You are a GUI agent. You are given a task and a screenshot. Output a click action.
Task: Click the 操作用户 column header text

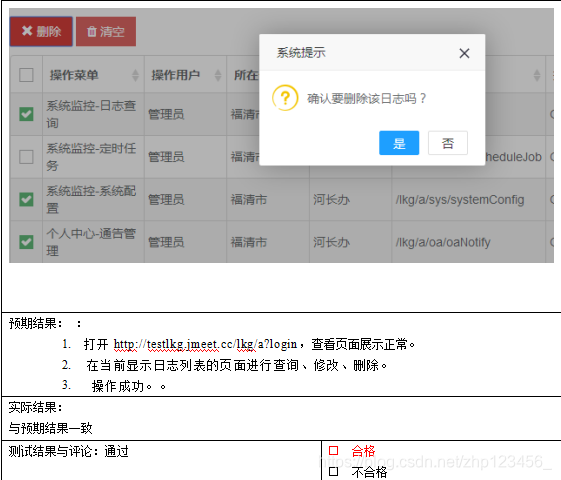(x=175, y=75)
